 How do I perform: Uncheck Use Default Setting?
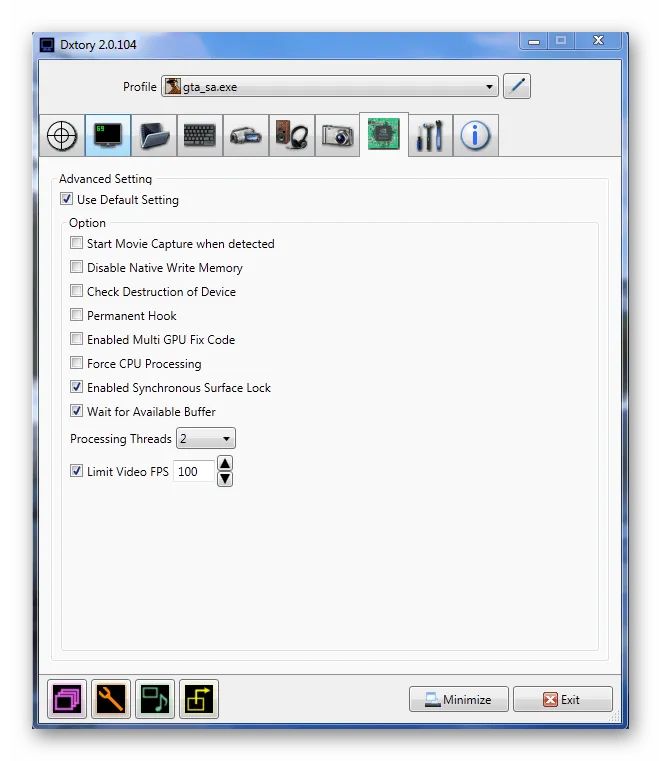67,200
